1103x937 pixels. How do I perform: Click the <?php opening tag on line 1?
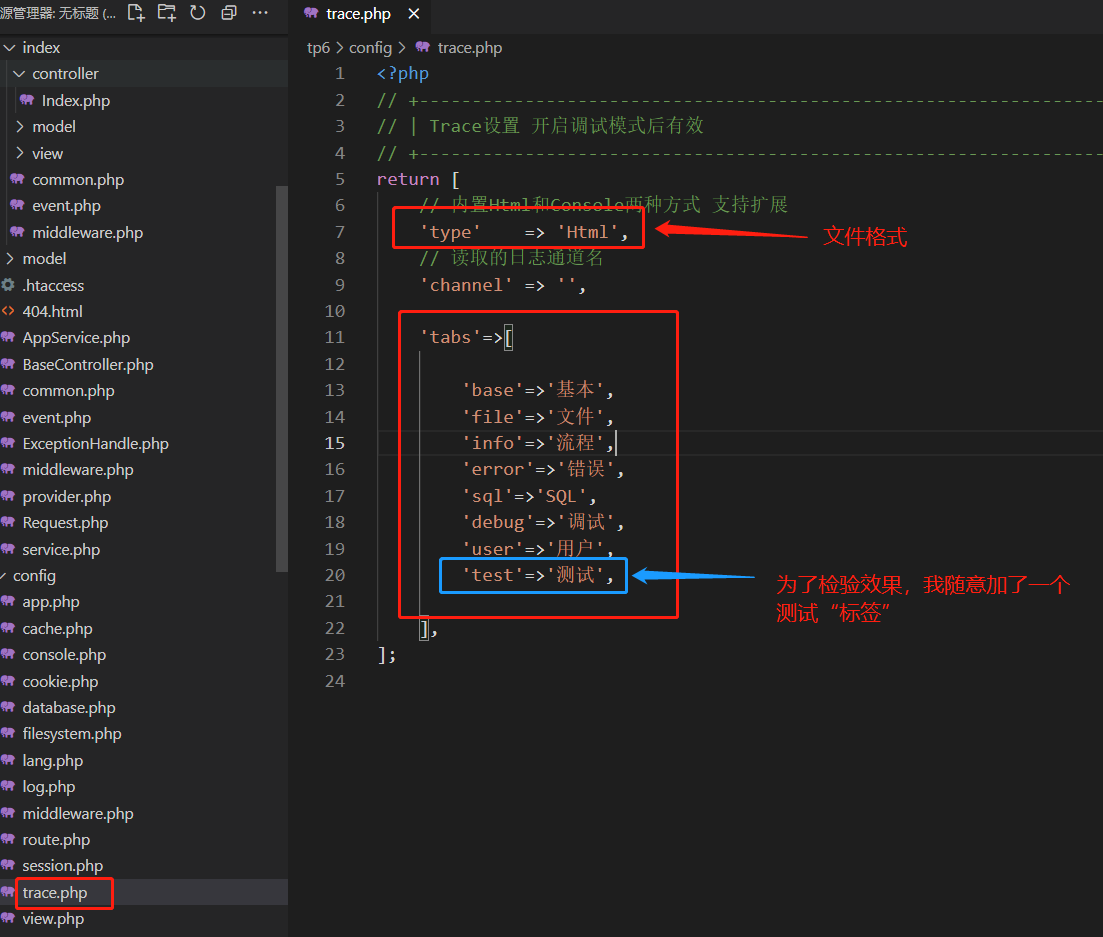pyautogui.click(x=402, y=74)
